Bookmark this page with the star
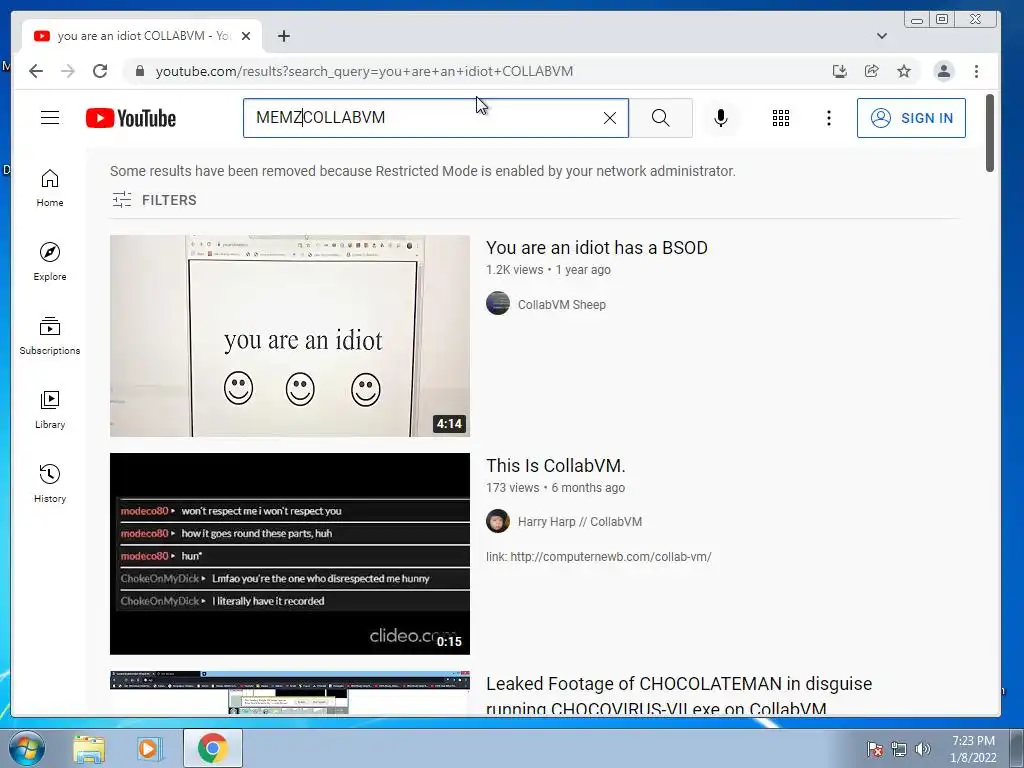The image size is (1024, 768). pos(904,71)
